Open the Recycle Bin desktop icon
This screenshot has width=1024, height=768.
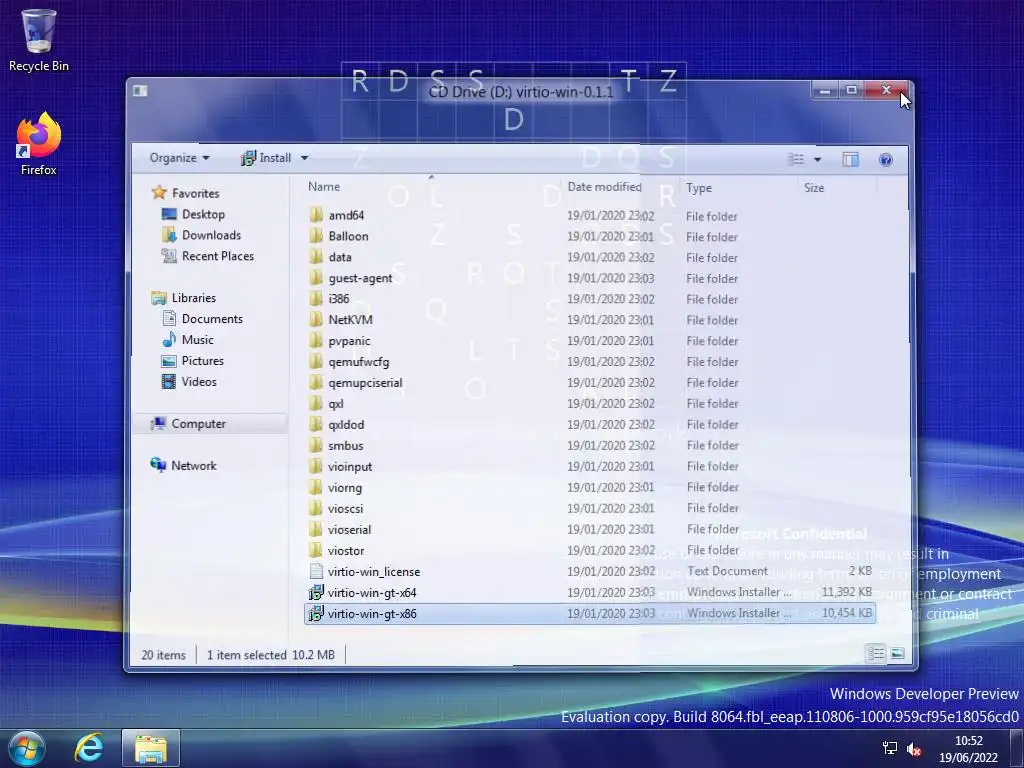39,40
